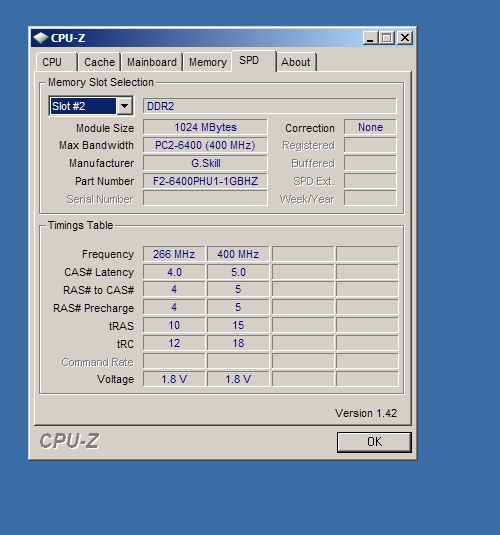Click the Voltage row label
500x535 pixels.
(115, 379)
